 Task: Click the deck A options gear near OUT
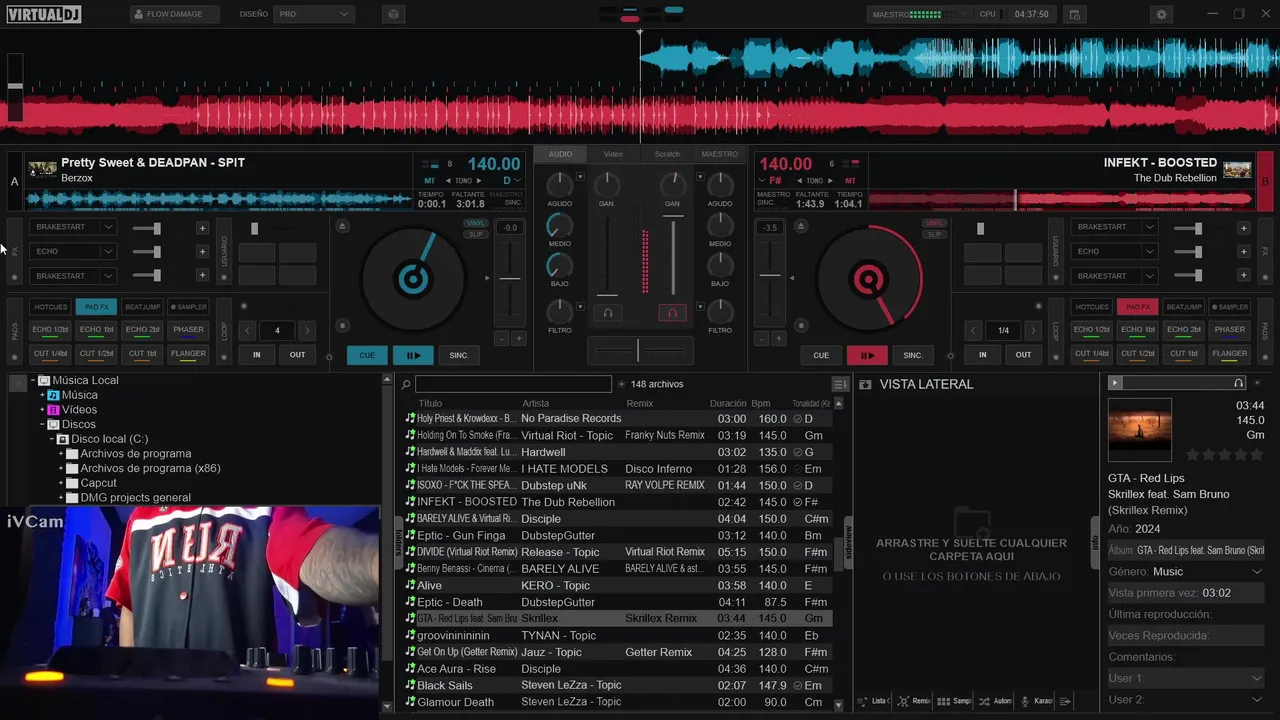pyautogui.click(x=329, y=356)
